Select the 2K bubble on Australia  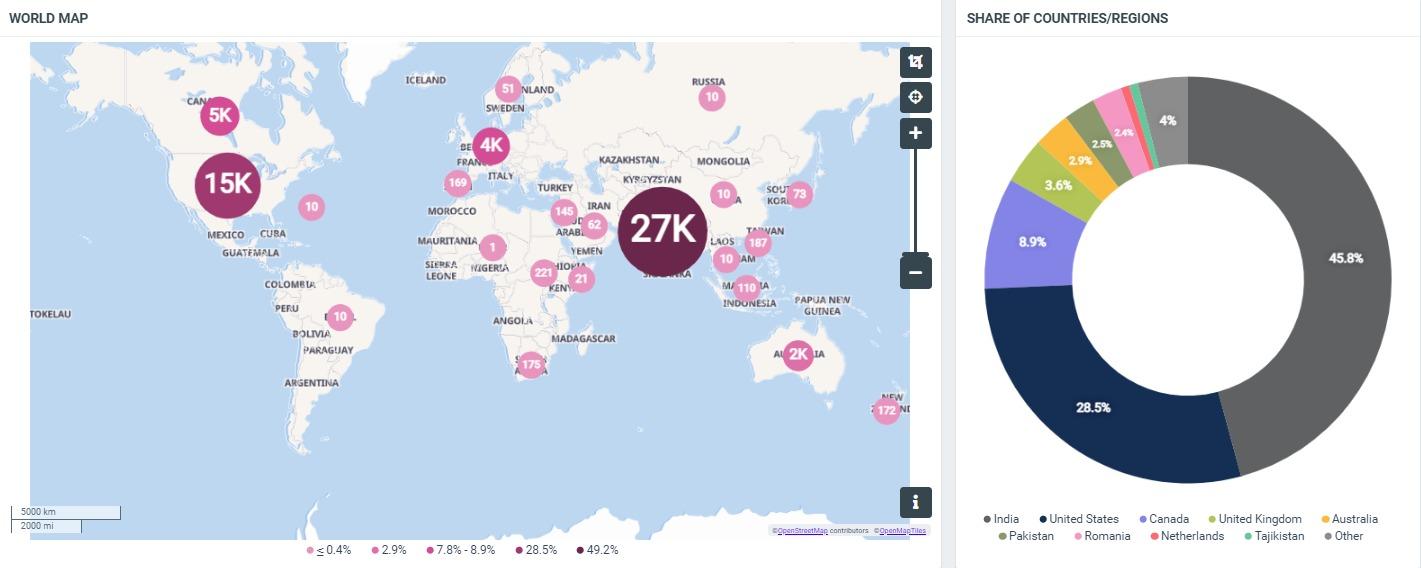798,354
